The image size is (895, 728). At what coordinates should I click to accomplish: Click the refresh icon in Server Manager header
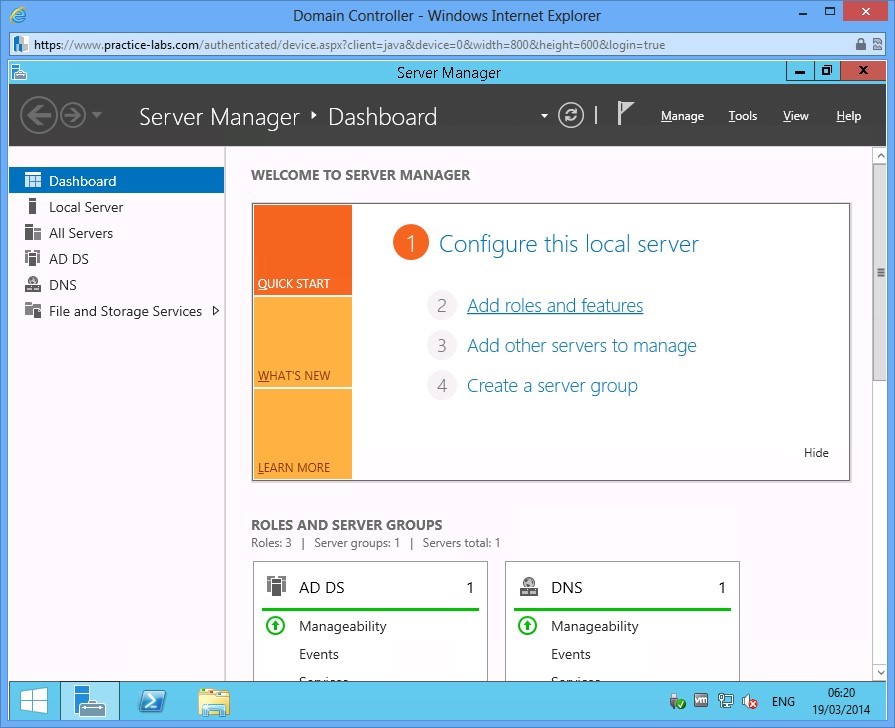click(571, 115)
